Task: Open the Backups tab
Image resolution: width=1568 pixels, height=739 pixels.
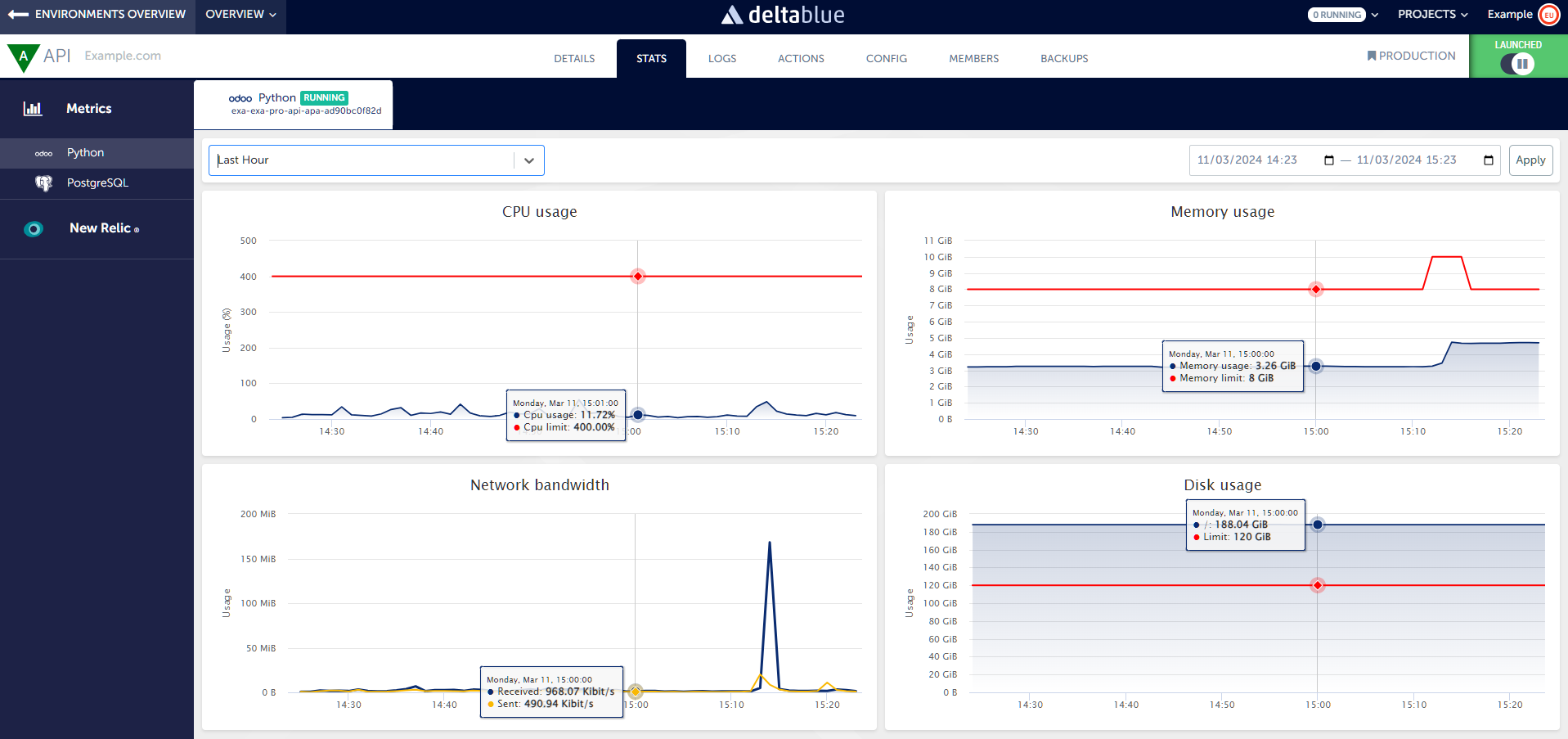Action: coord(1063,59)
